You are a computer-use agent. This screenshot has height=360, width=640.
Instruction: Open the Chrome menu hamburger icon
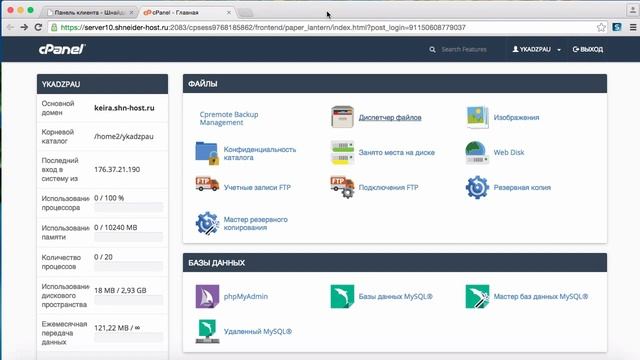(x=633, y=27)
